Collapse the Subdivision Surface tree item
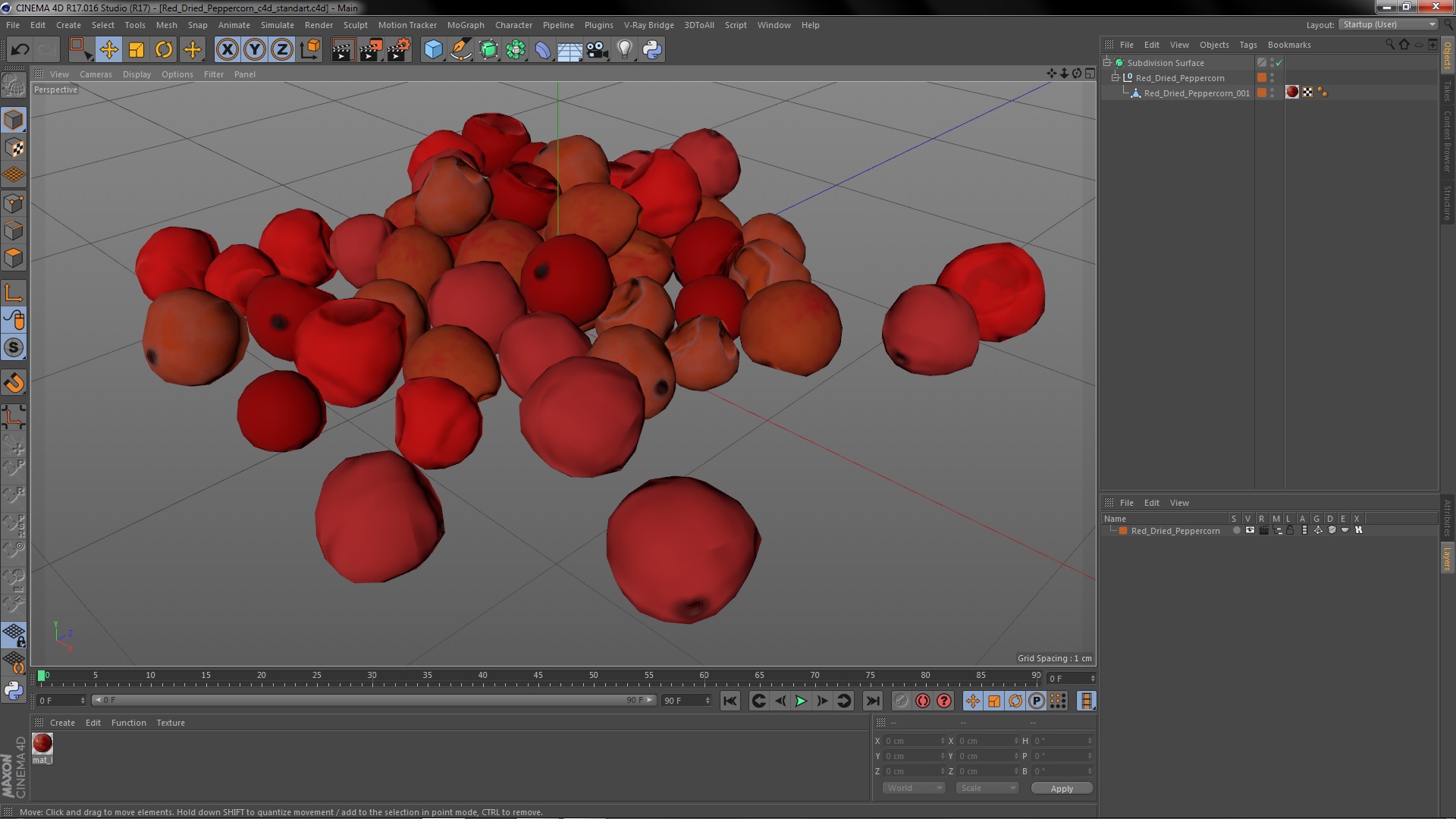Screen dimensions: 1456x819 (x=1107, y=63)
